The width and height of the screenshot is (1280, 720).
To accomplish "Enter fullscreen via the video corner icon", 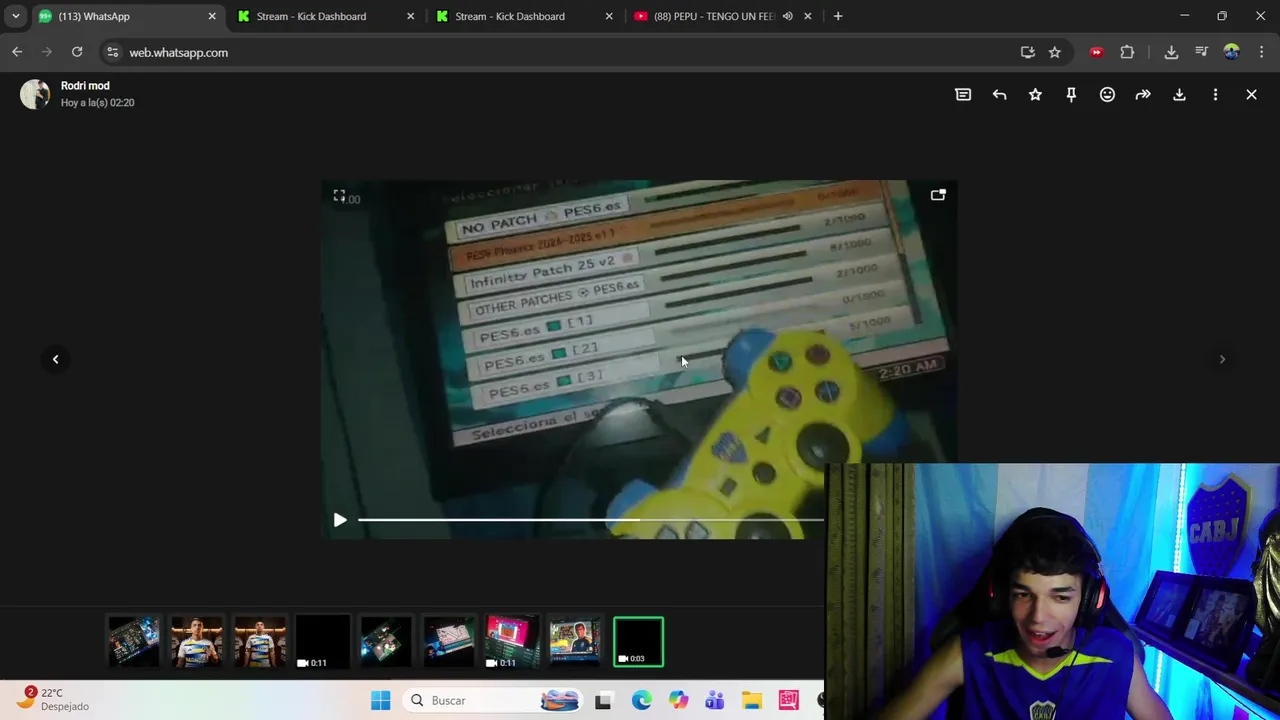I will tap(339, 196).
